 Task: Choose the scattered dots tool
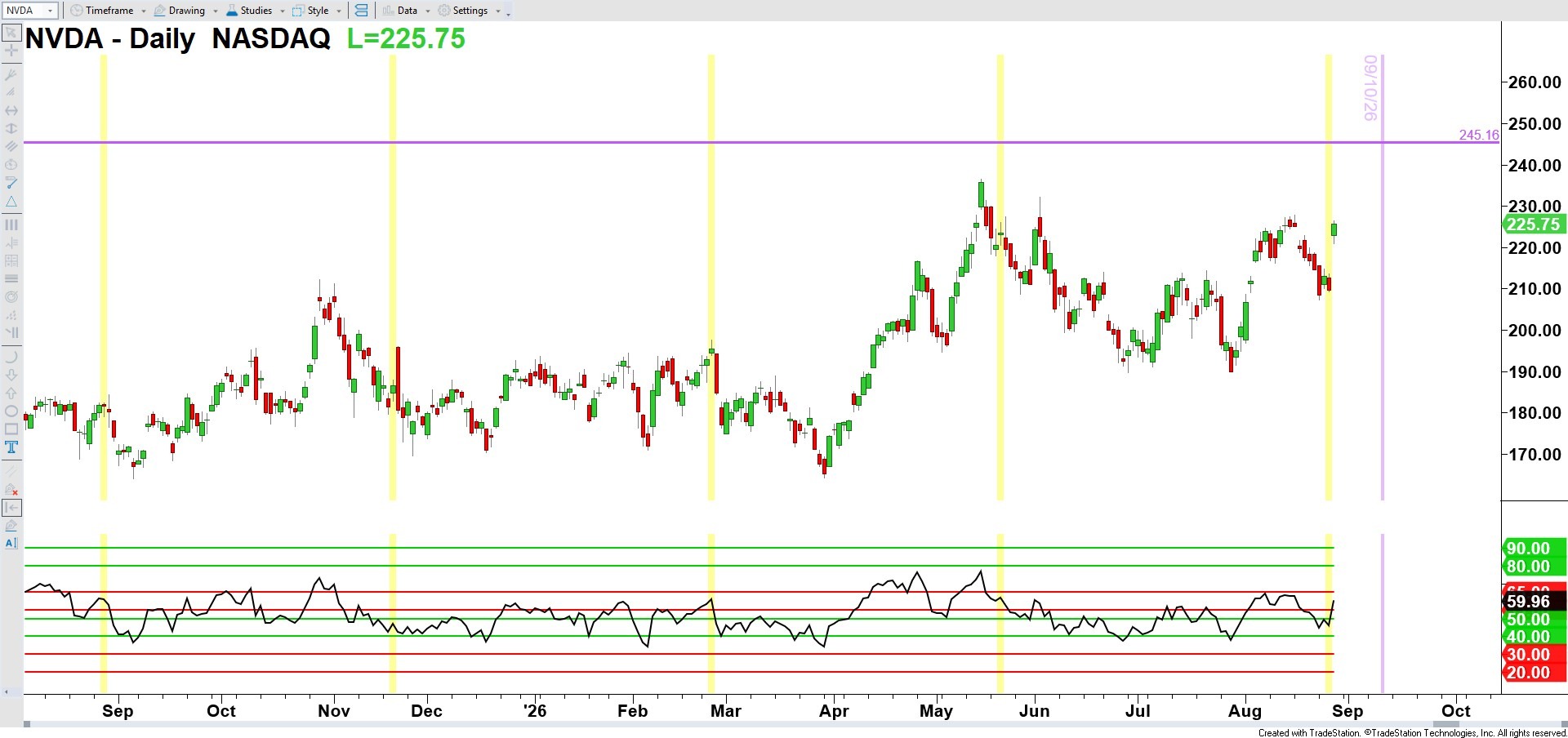tap(11, 314)
